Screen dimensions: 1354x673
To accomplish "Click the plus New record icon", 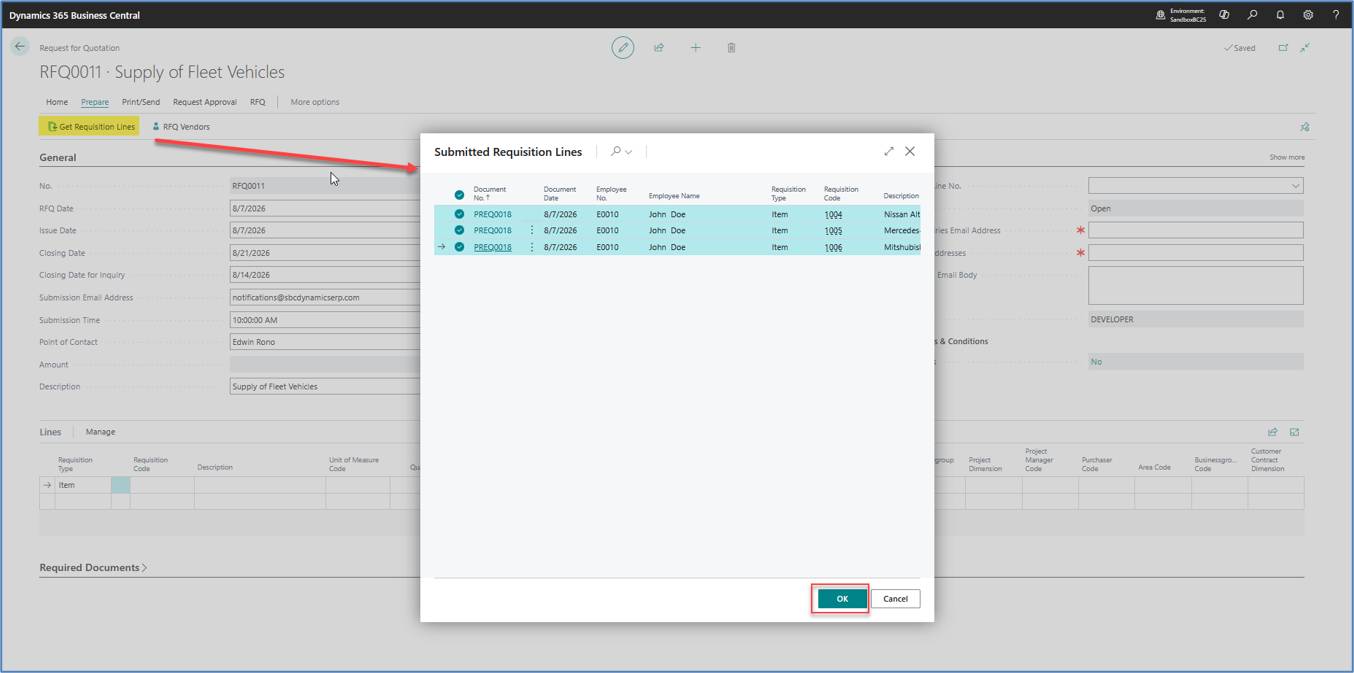I will click(x=695, y=47).
